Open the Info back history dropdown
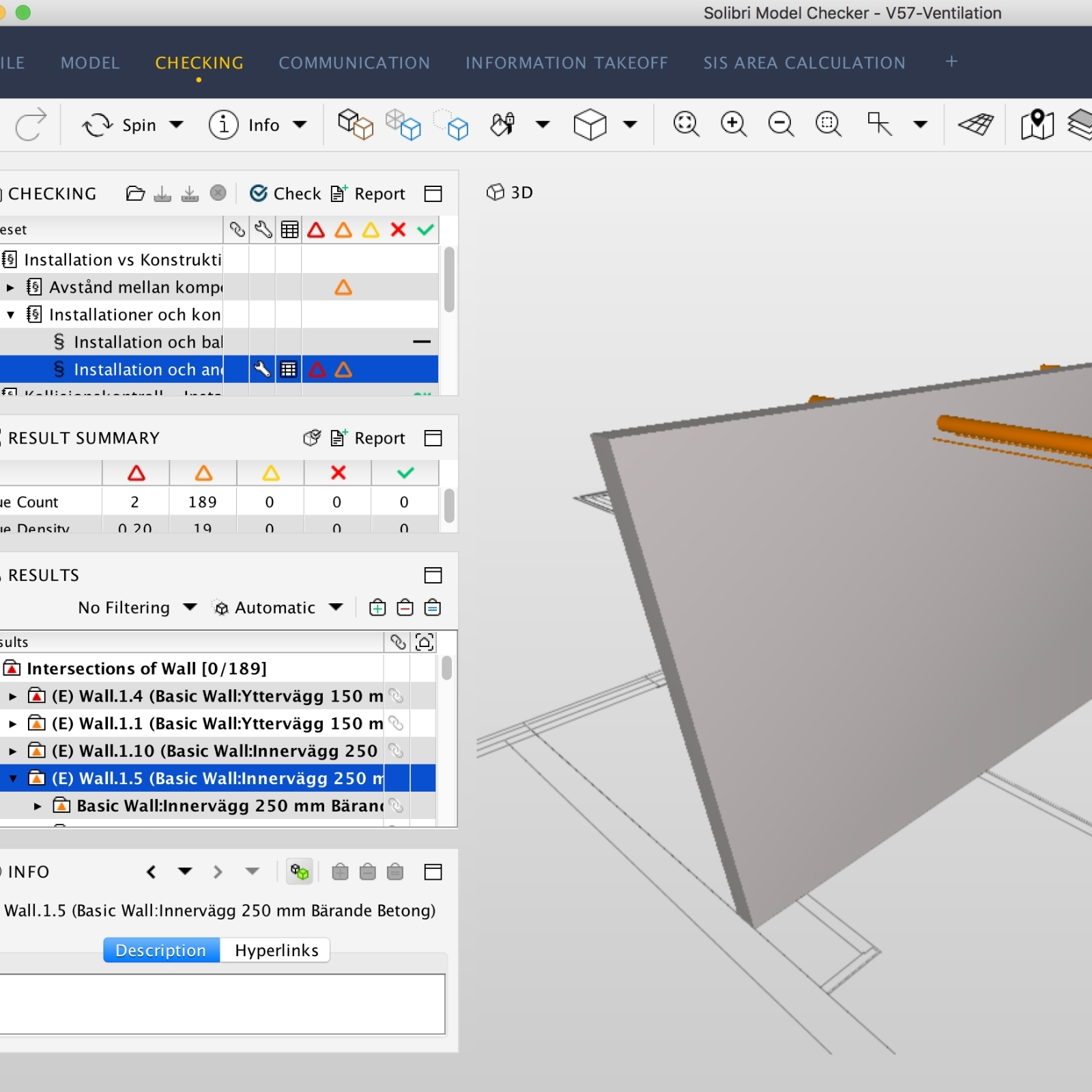 185,872
